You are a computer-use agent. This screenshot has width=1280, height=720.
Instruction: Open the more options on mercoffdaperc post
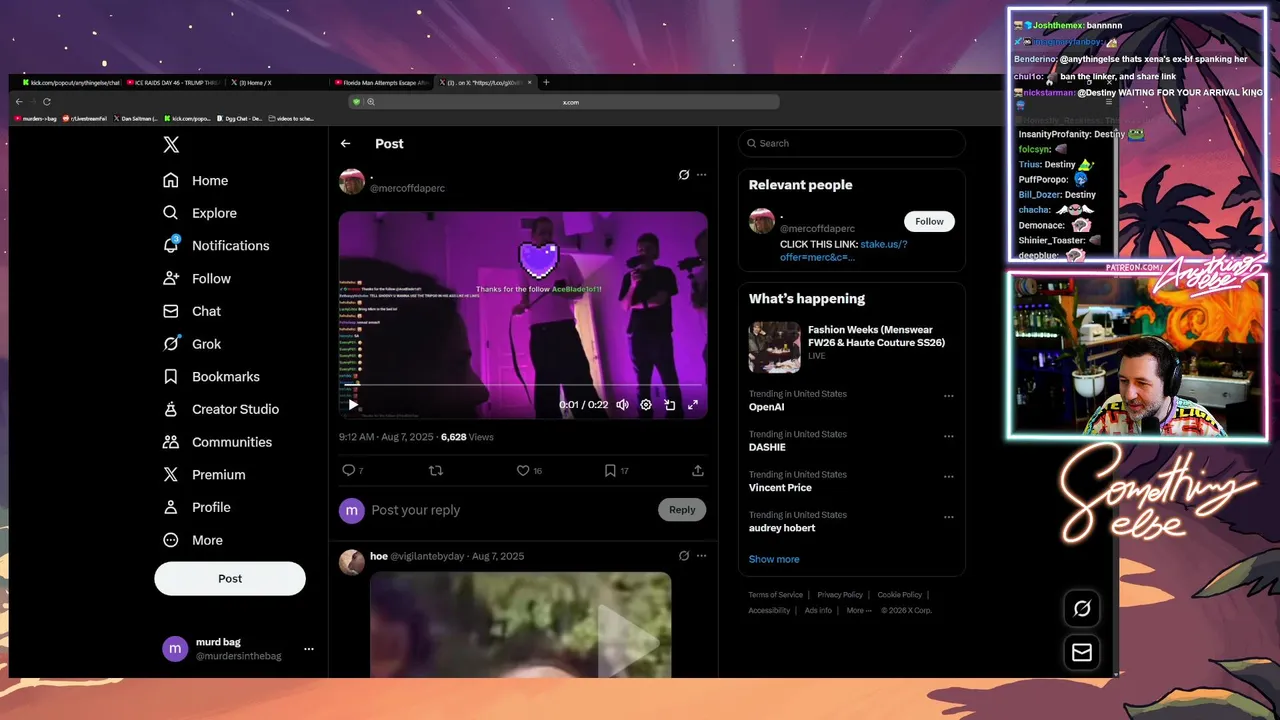click(701, 174)
